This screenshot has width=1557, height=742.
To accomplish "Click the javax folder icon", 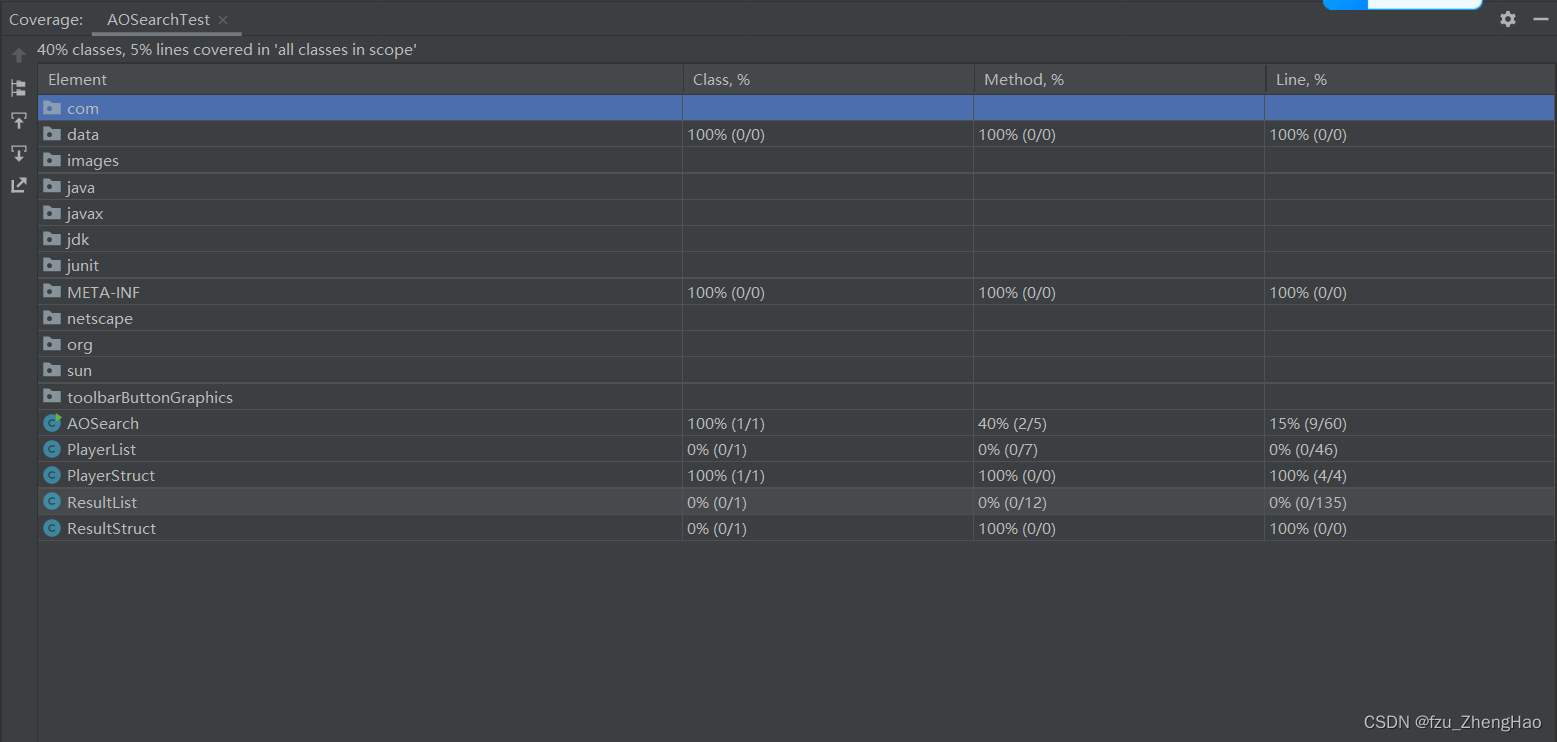I will pos(52,212).
